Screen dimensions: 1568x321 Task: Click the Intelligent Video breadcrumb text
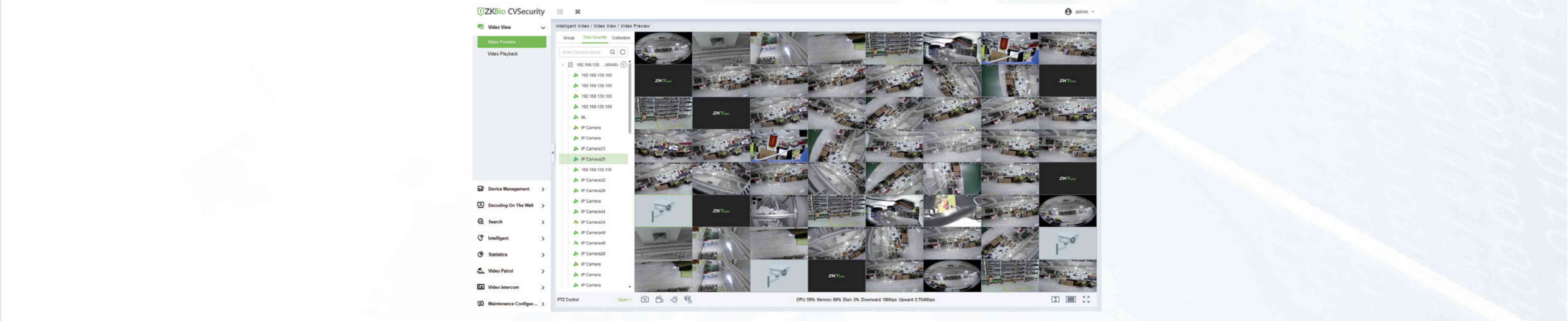[x=572, y=26]
